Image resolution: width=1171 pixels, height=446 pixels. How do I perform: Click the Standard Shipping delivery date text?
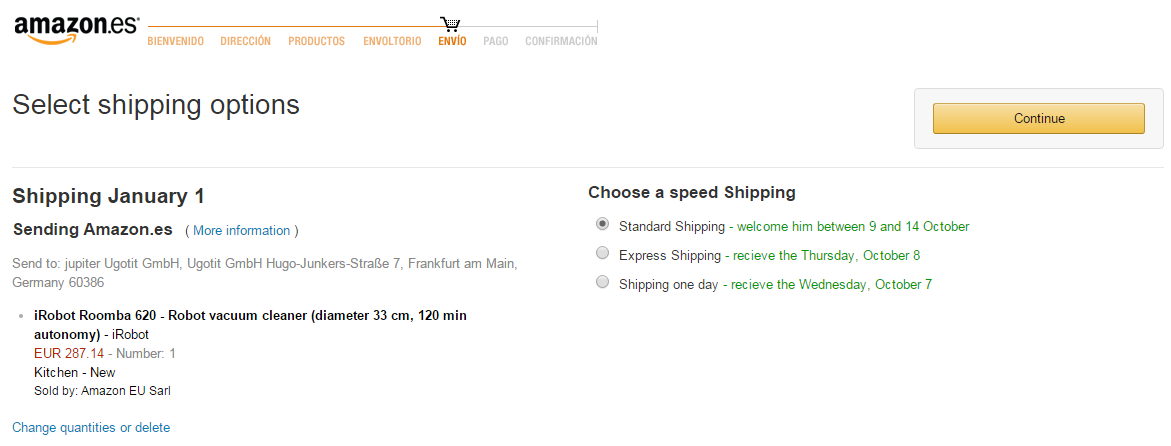tap(853, 226)
